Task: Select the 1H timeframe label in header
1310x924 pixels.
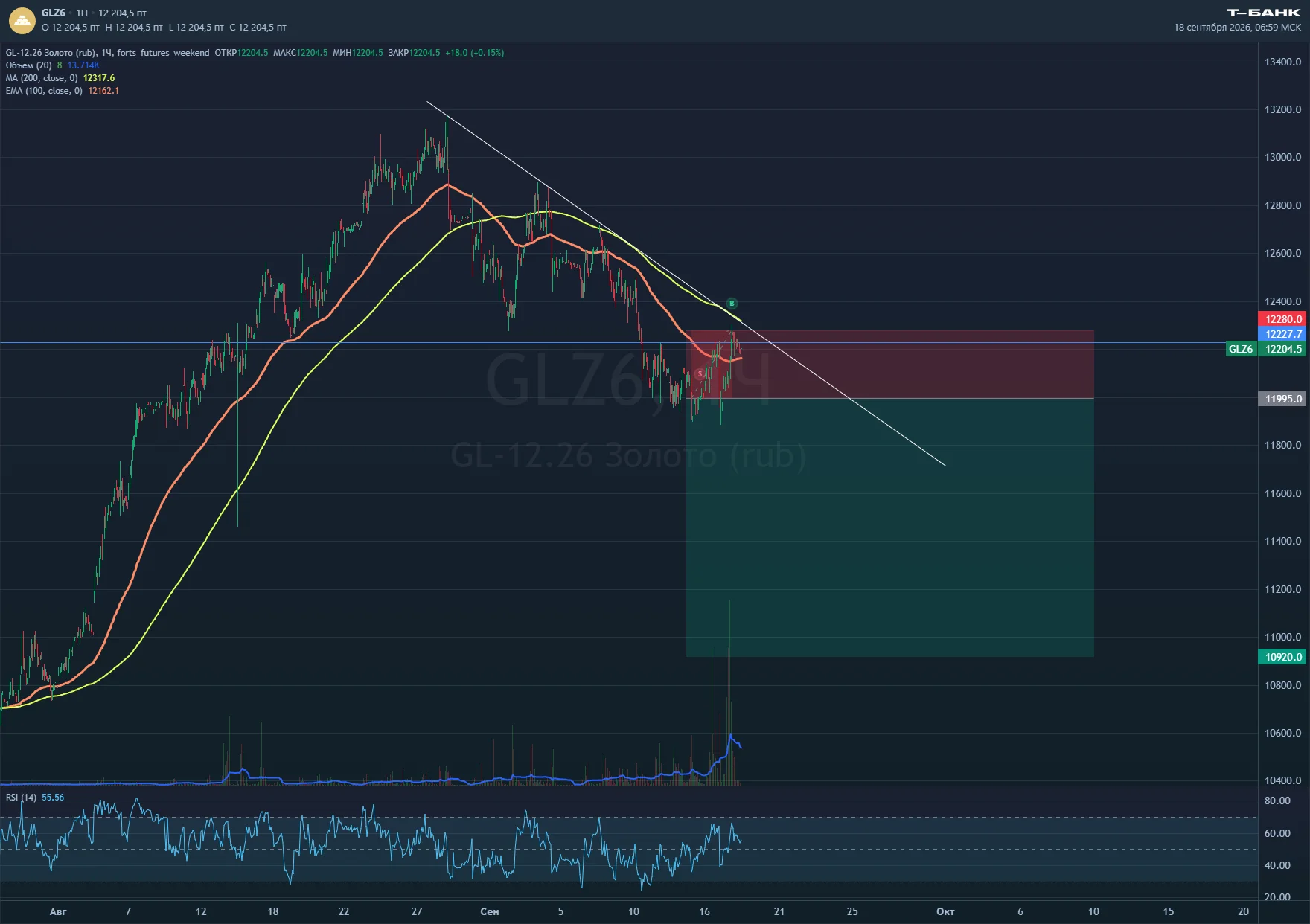Action: pos(82,13)
